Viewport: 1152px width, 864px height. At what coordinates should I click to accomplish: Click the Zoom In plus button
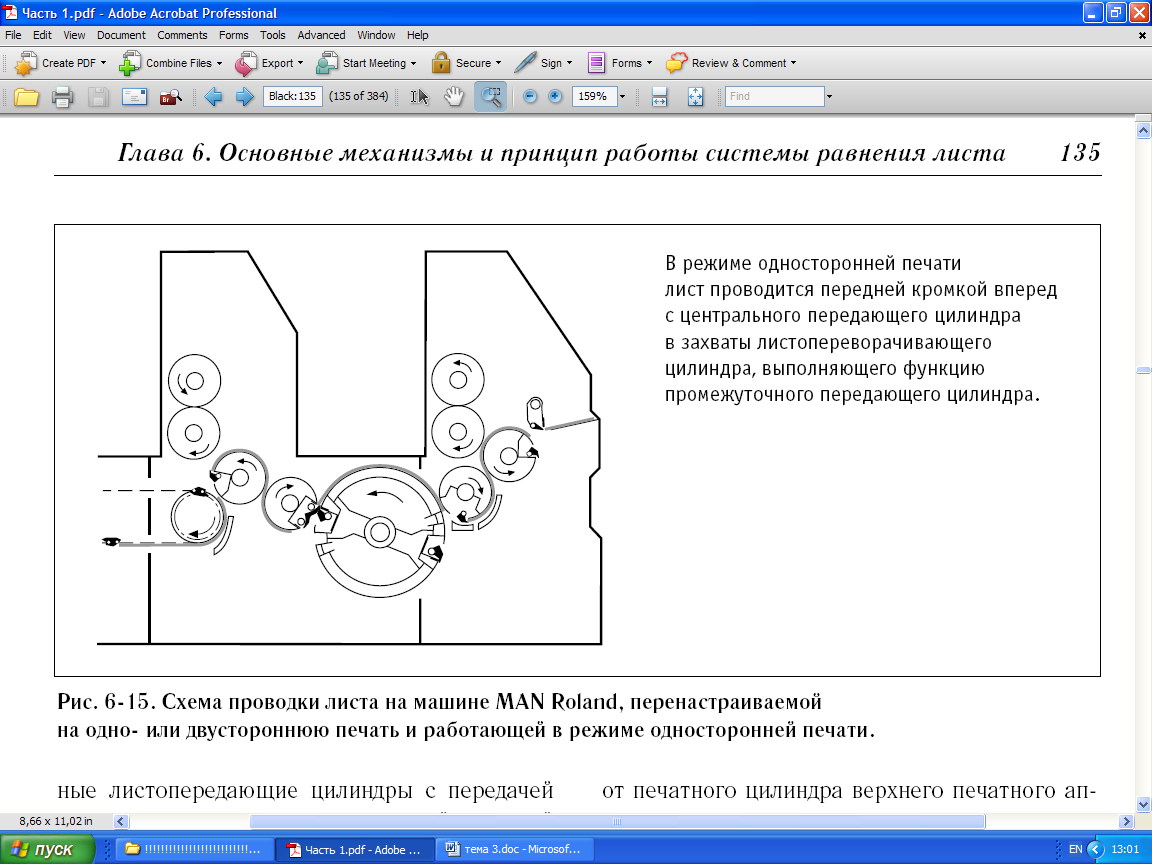555,96
